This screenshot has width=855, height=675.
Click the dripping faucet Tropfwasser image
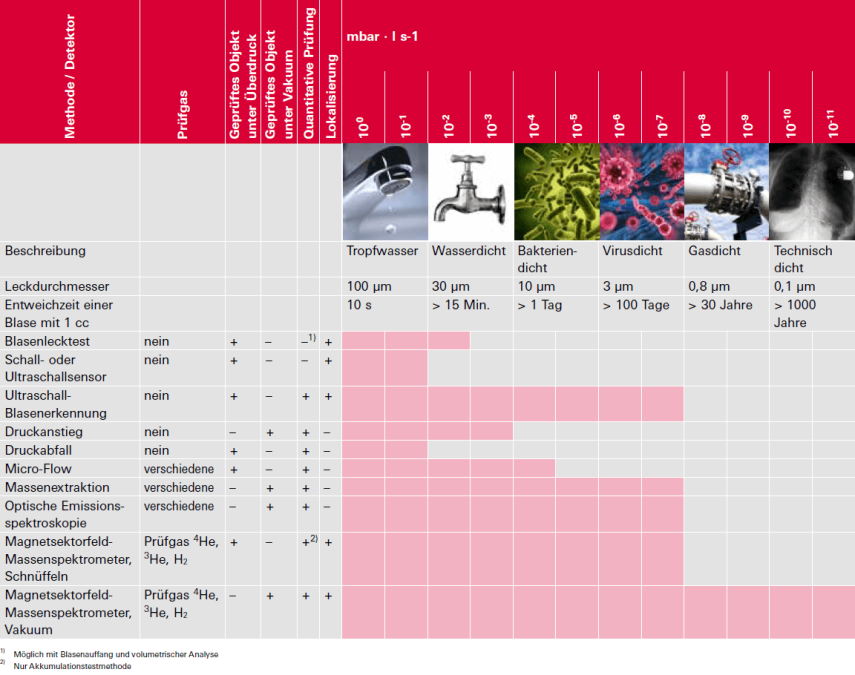click(385, 191)
